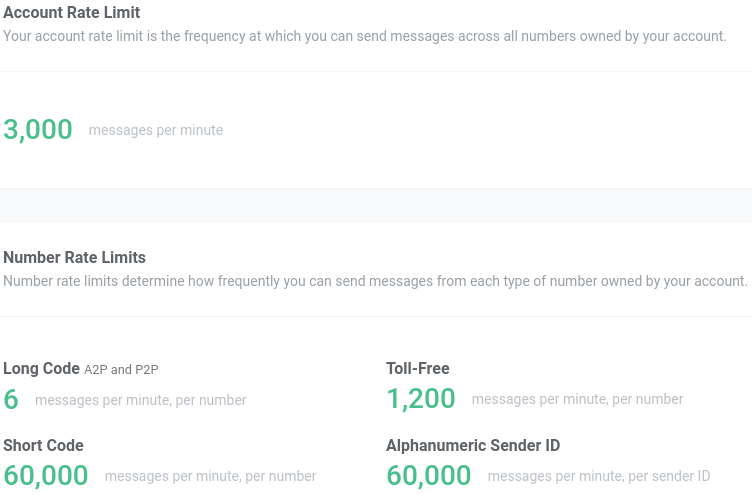Screen dimensions: 752x495
Task: Click the Long Code label
Action: (x=41, y=368)
